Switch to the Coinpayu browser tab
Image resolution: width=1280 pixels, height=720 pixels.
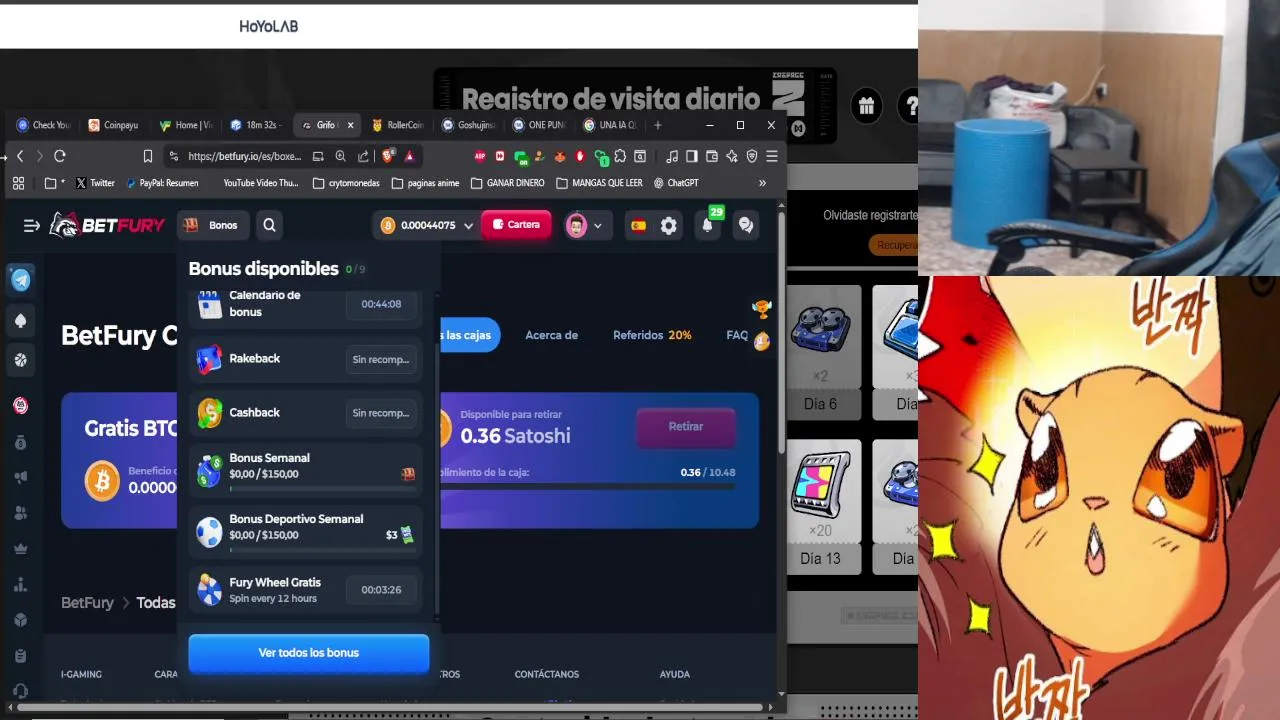pyautogui.click(x=113, y=125)
